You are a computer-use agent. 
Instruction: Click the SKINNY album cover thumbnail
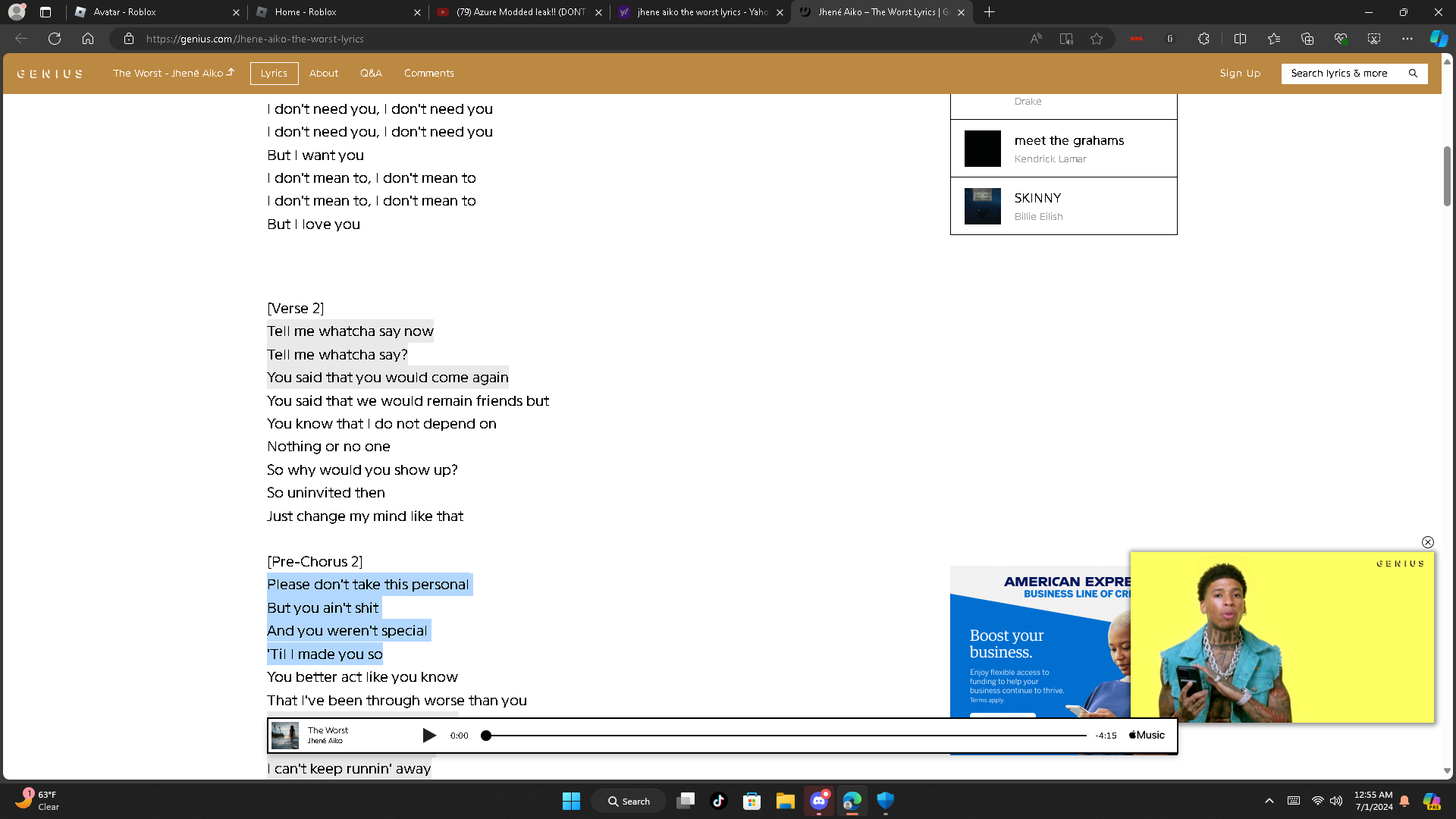pyautogui.click(x=983, y=206)
